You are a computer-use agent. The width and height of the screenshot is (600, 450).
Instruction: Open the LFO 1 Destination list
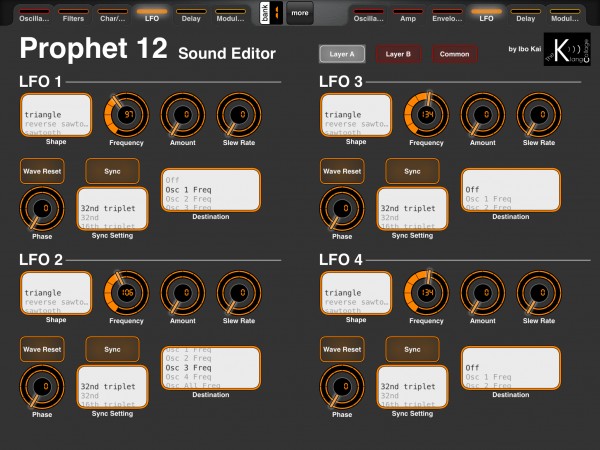(211, 190)
